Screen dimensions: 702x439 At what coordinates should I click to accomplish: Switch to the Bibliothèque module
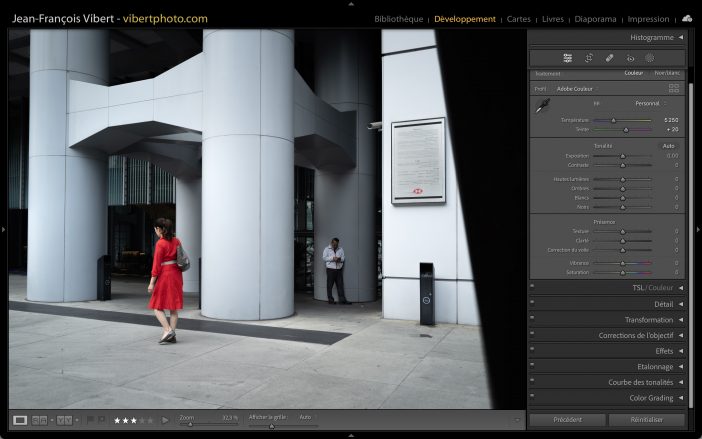[399, 19]
